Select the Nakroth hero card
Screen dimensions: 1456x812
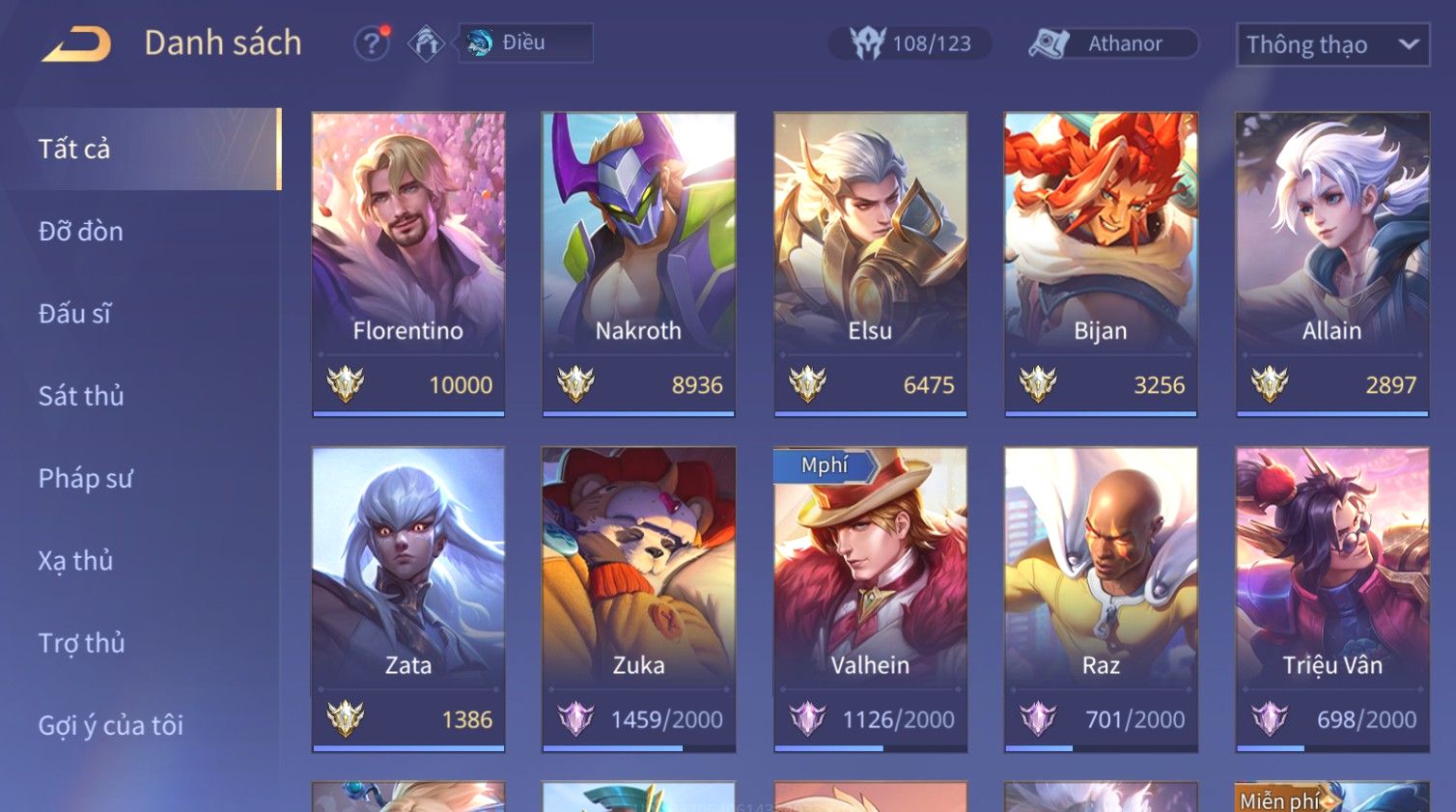[638, 264]
